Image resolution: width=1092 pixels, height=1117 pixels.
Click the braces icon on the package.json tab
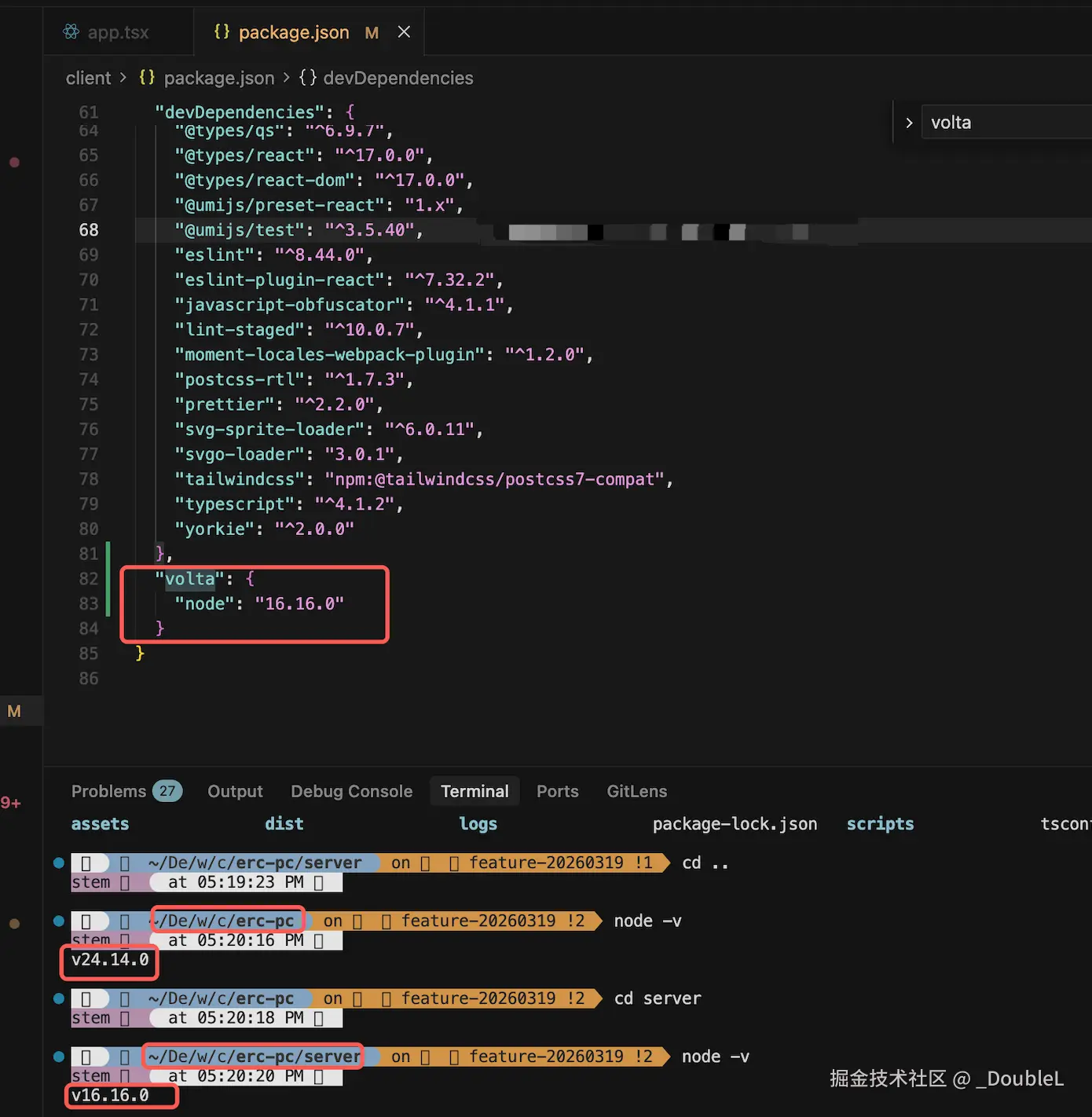(x=222, y=31)
